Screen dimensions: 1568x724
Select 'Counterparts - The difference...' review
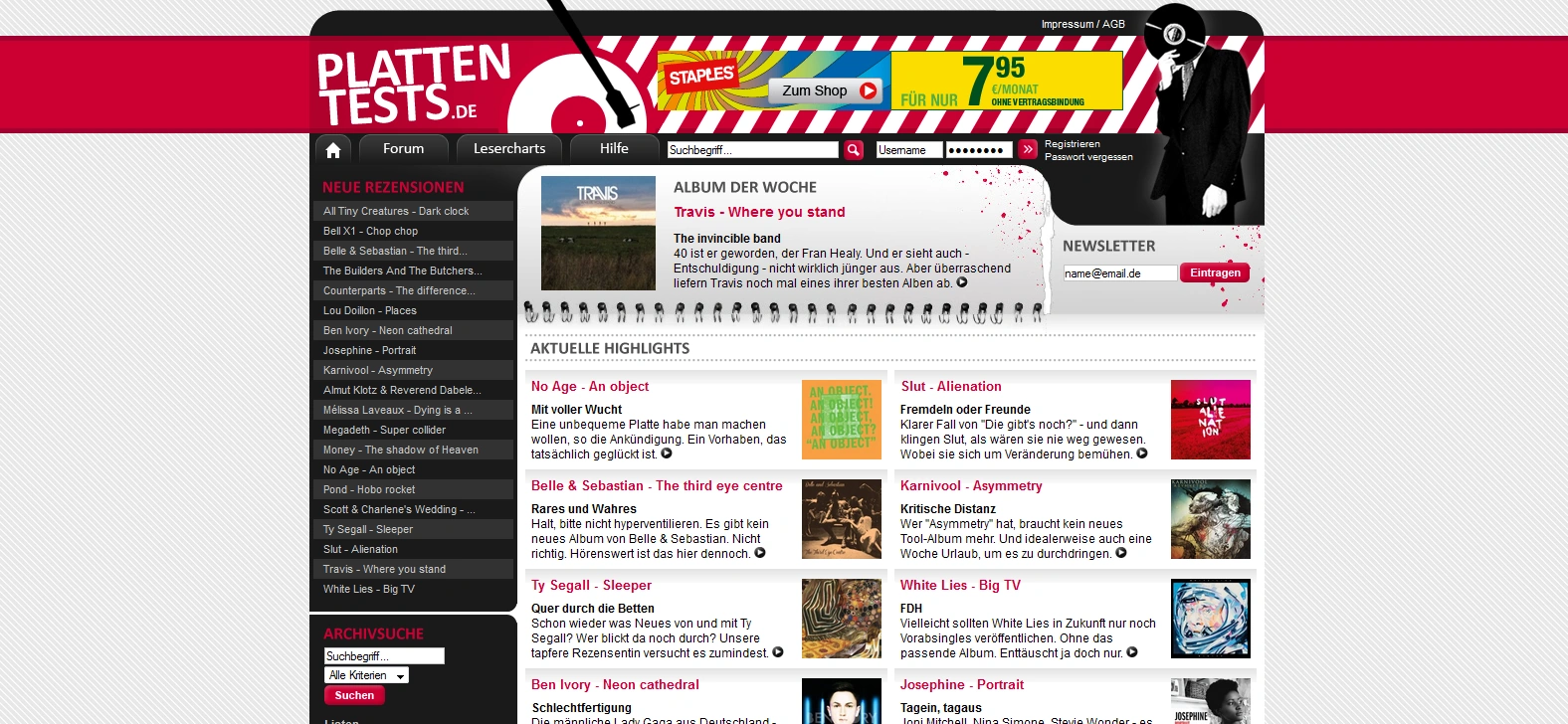(x=413, y=290)
